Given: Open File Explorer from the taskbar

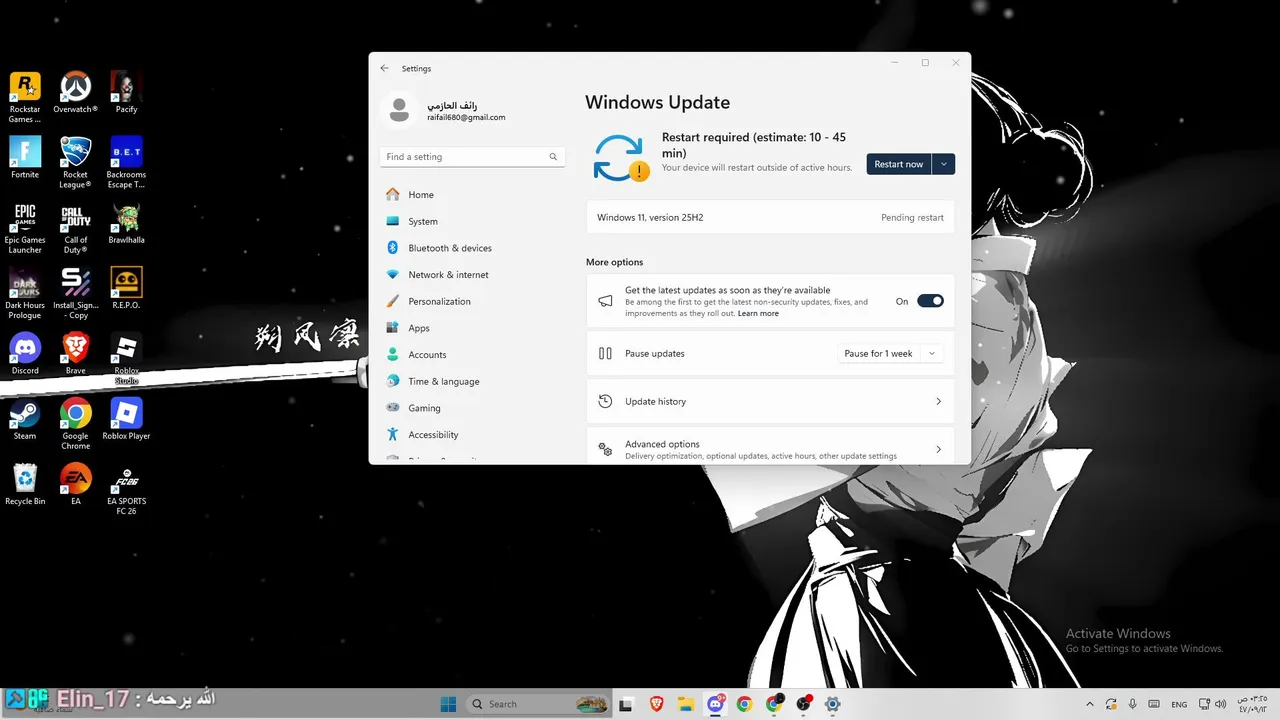Looking at the screenshot, I should pyautogui.click(x=686, y=704).
